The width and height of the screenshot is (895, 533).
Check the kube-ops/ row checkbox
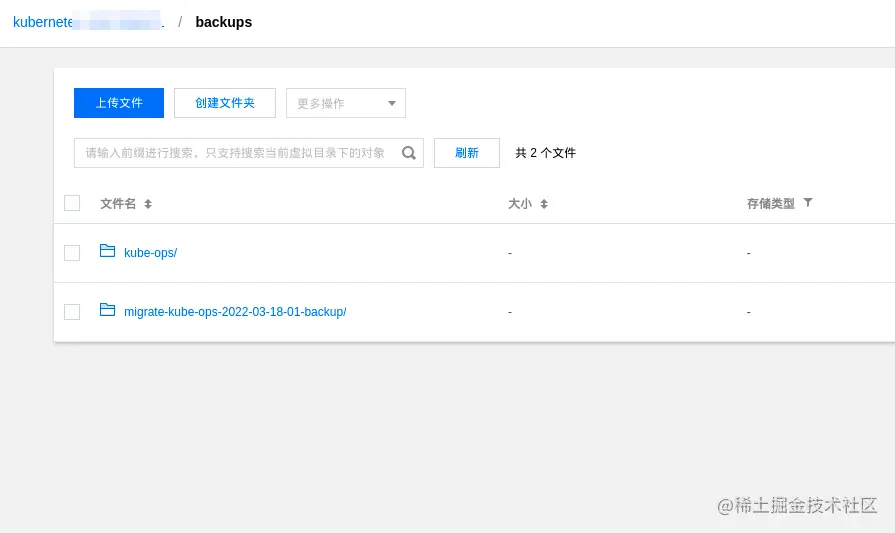pyautogui.click(x=72, y=253)
